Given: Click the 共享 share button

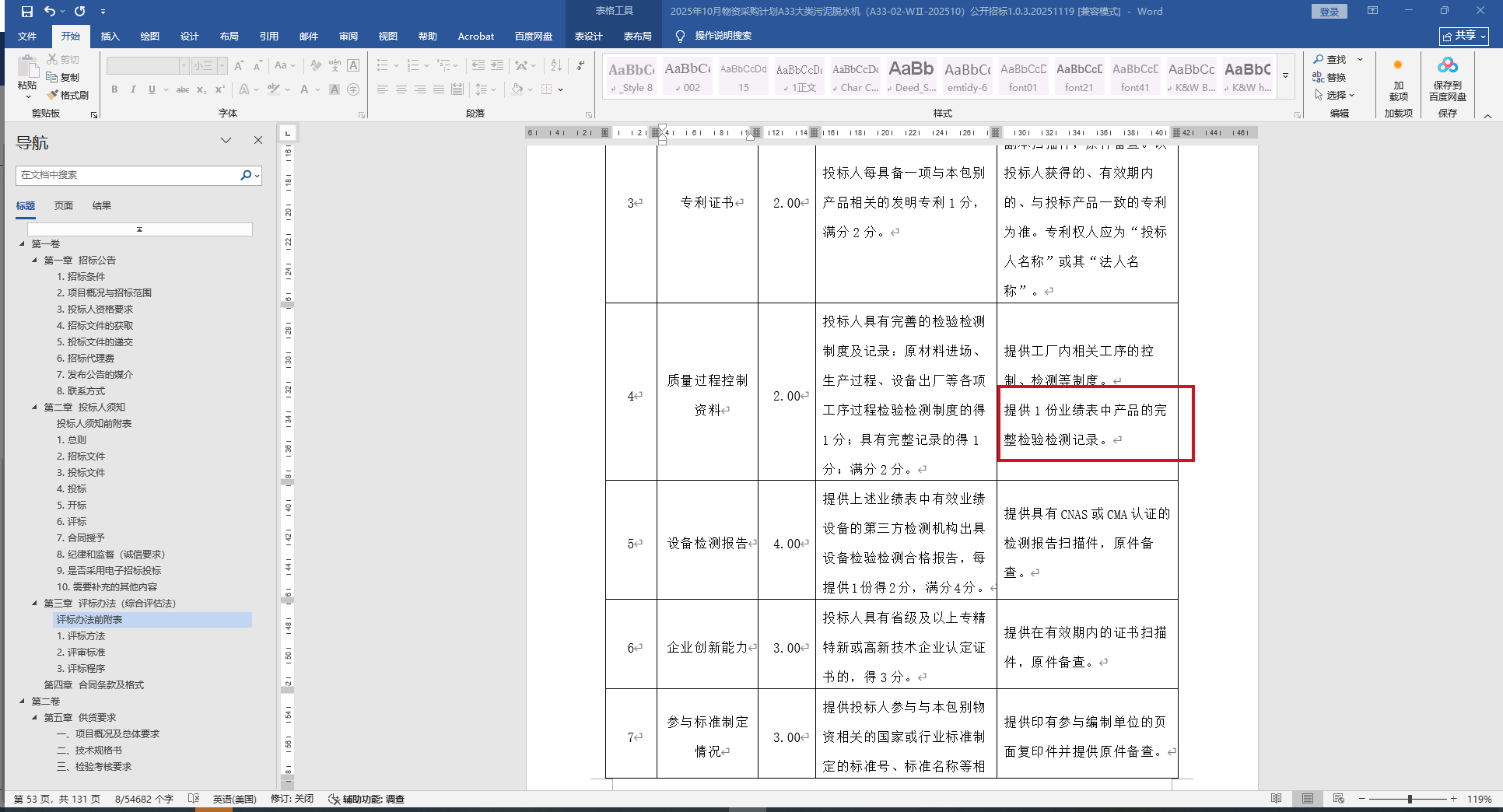Looking at the screenshot, I should tap(1464, 36).
